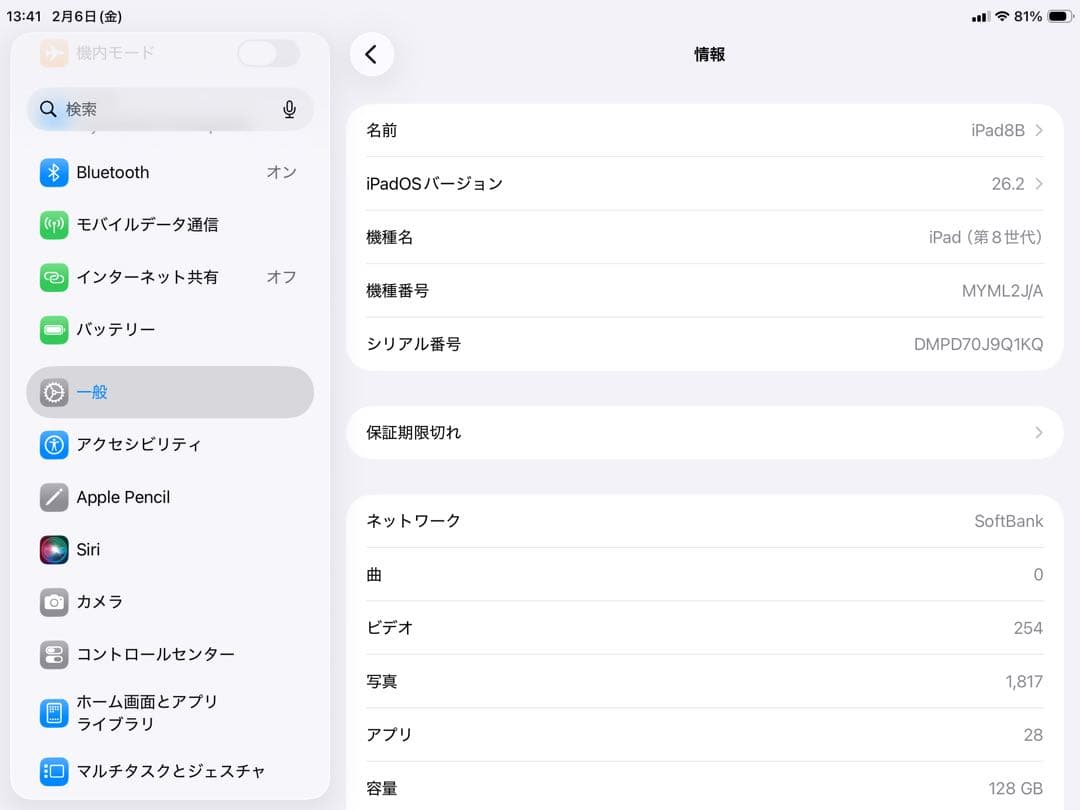Screen dimensions: 1080x810
Task: Open モバイルデータ通信 via its green antenna icon
Action: [53, 224]
